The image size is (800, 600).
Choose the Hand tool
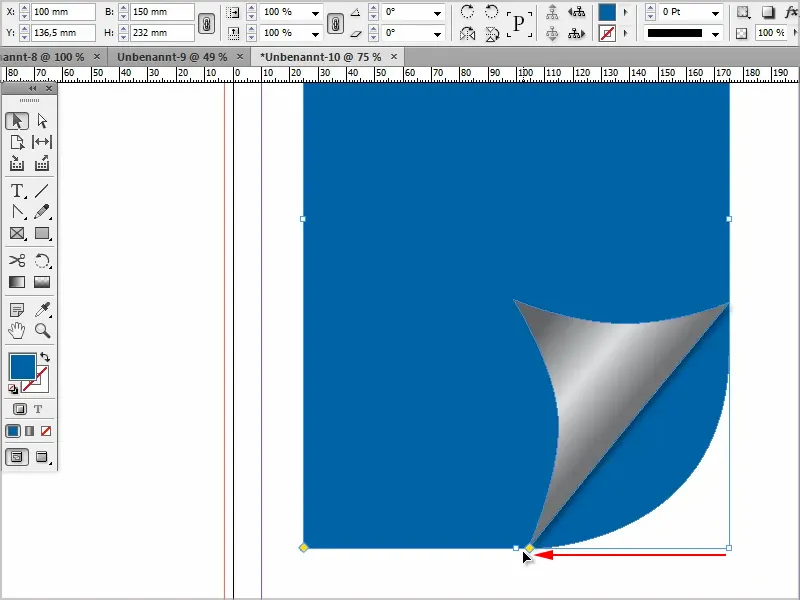(17, 331)
